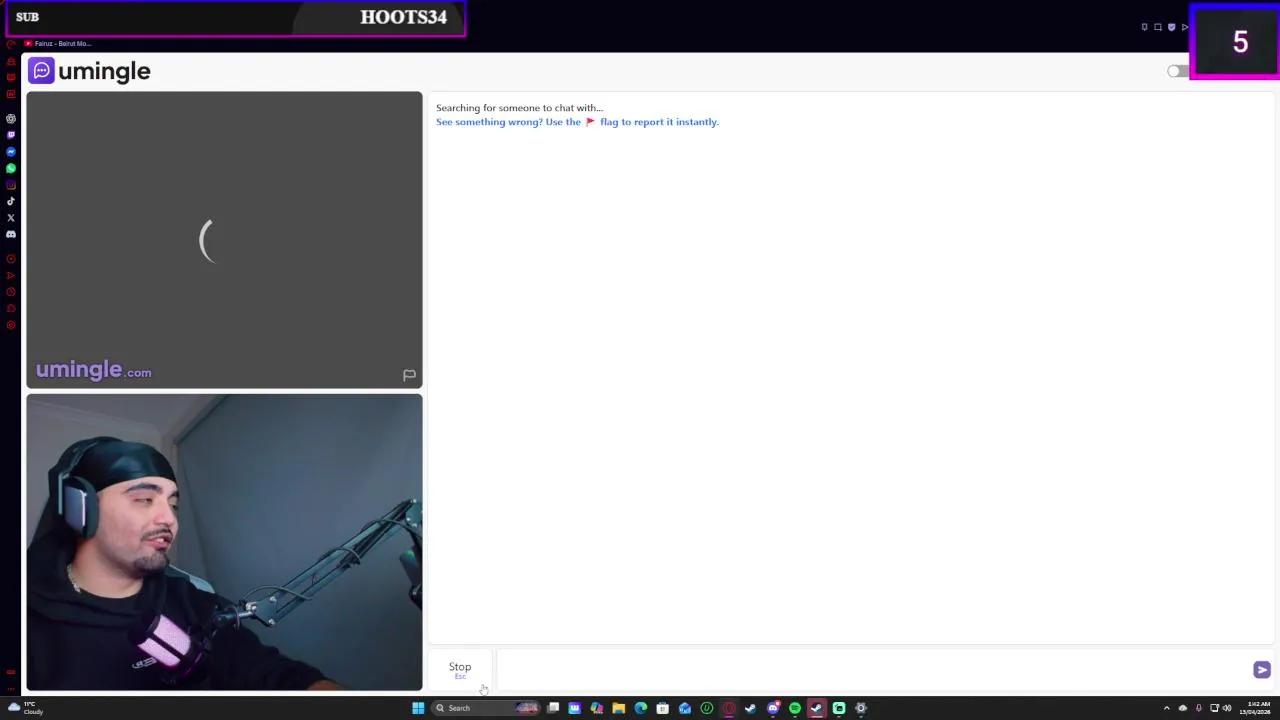Open Microsoft Store from the taskbar
Screen dimensions: 1280x720
(662, 708)
